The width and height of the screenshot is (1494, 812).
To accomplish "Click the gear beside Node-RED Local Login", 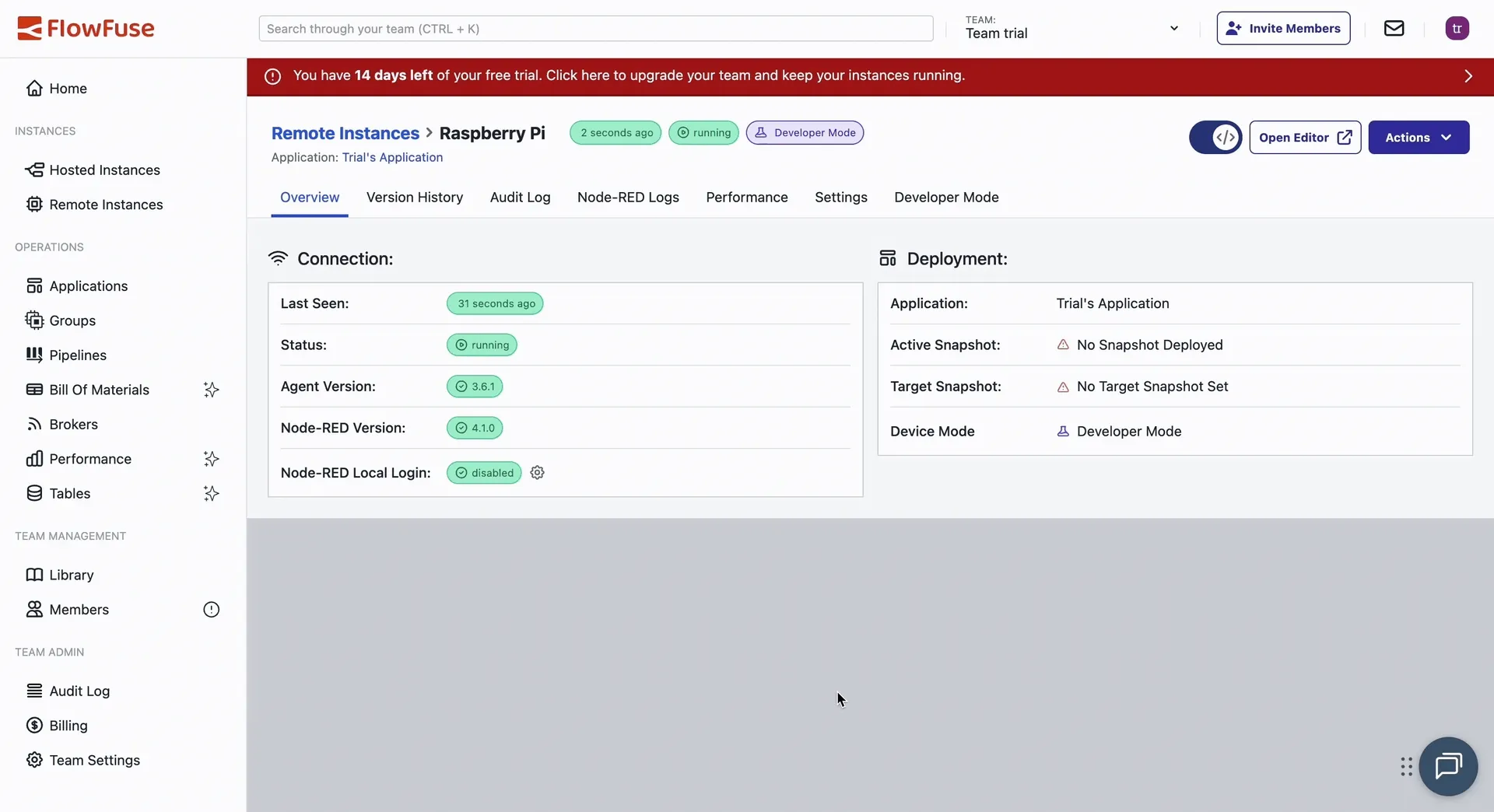I will pyautogui.click(x=537, y=473).
